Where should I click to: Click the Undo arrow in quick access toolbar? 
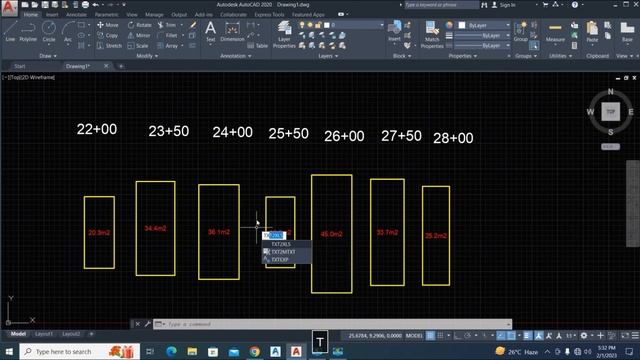click(96, 5)
